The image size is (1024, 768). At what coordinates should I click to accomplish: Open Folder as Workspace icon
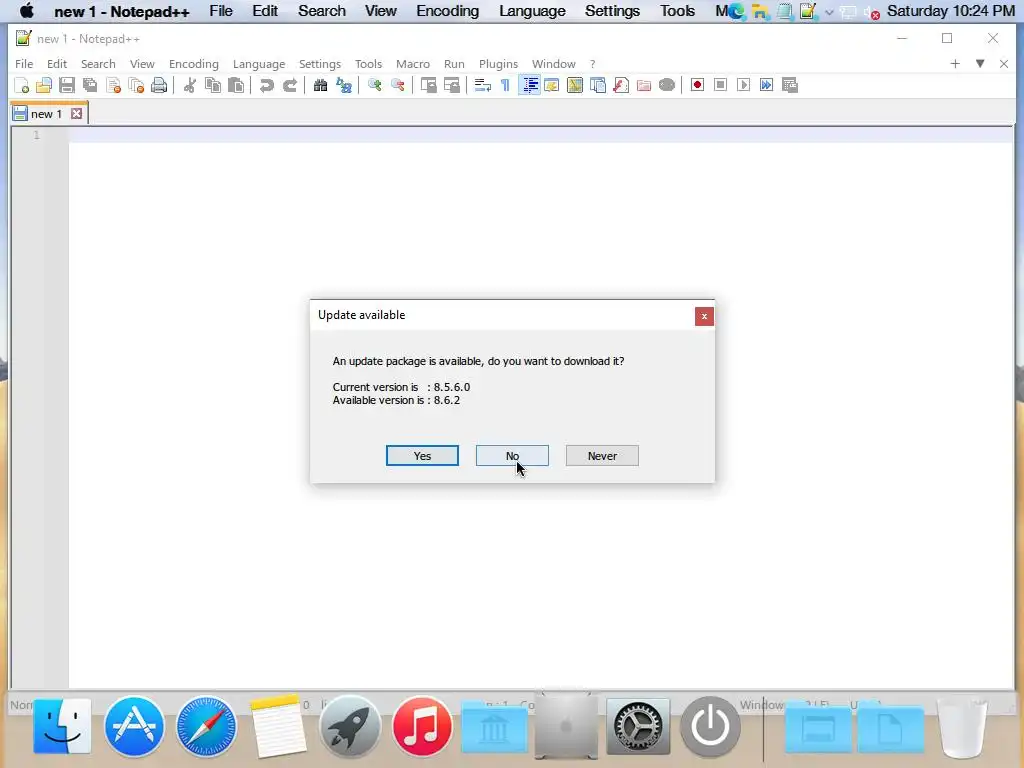coord(644,85)
